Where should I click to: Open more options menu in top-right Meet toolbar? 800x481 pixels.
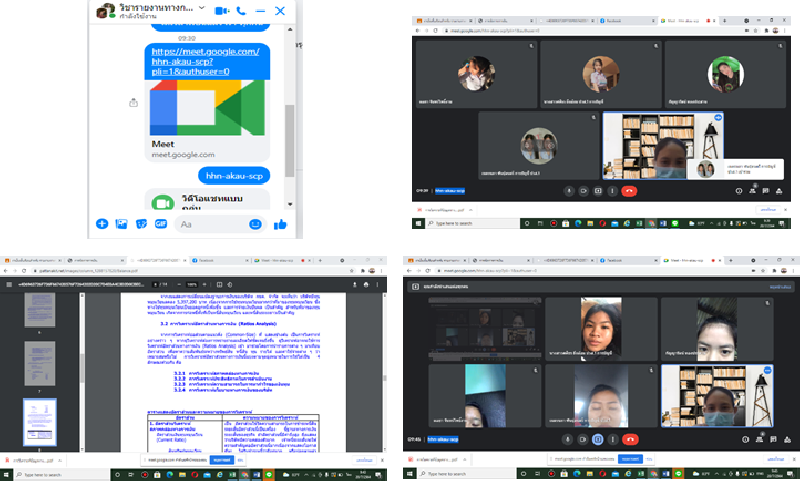614,190
